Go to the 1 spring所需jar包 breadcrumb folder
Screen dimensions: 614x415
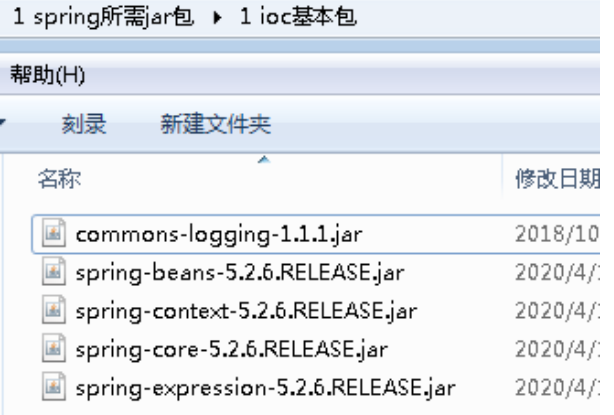(104, 18)
